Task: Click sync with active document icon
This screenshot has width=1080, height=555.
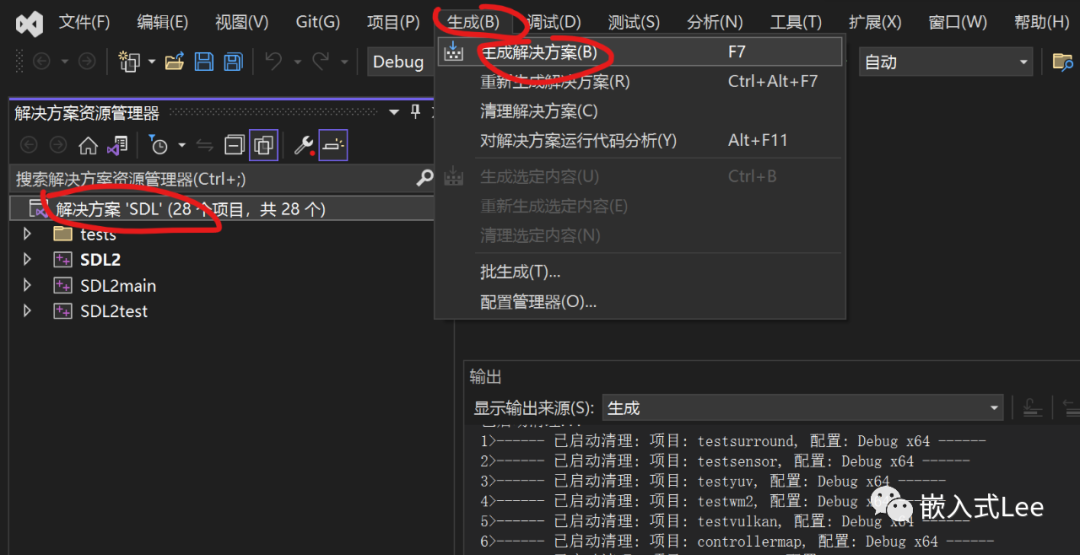Action: pyautogui.click(x=205, y=145)
